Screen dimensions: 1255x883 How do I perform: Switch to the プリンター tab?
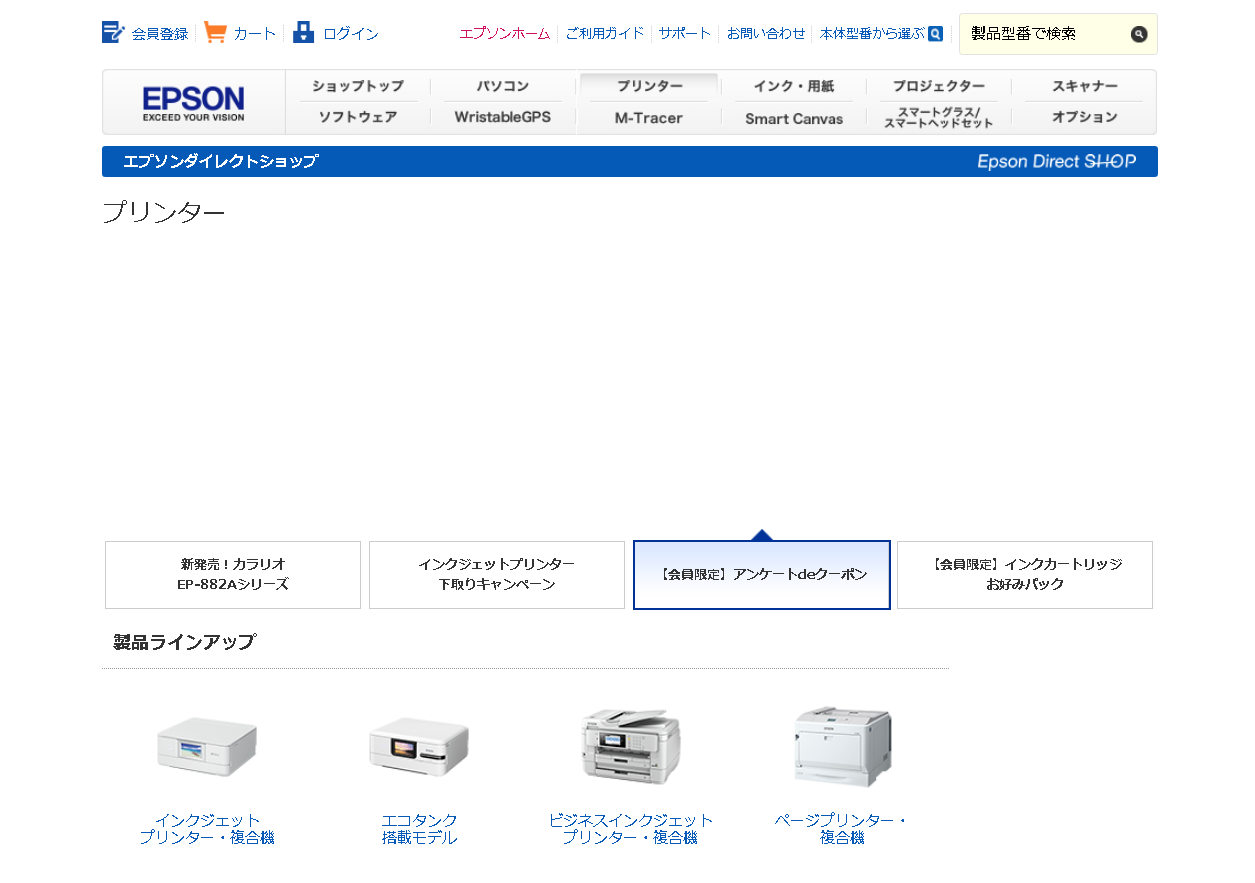tap(648, 86)
